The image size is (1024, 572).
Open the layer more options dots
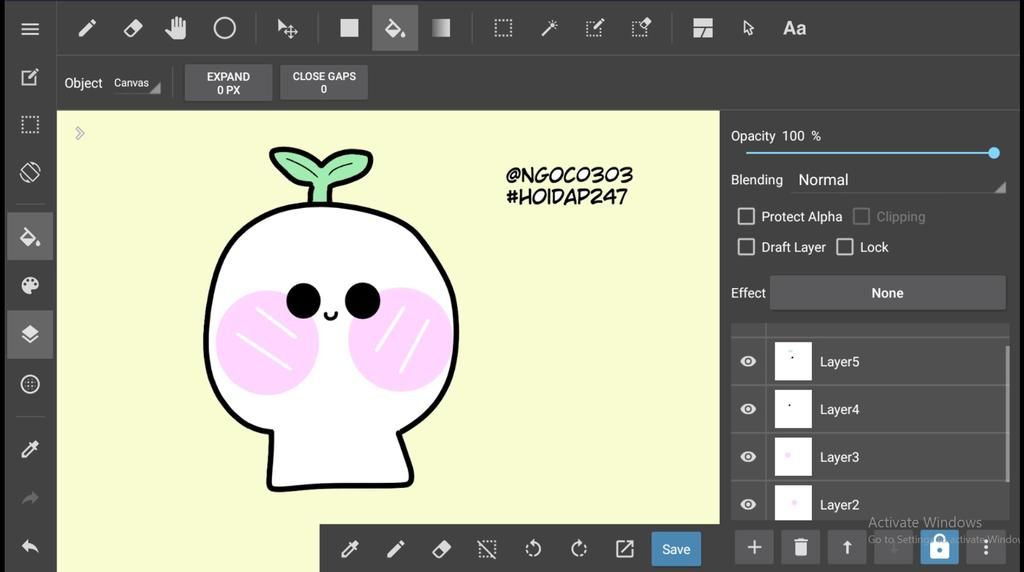point(986,547)
